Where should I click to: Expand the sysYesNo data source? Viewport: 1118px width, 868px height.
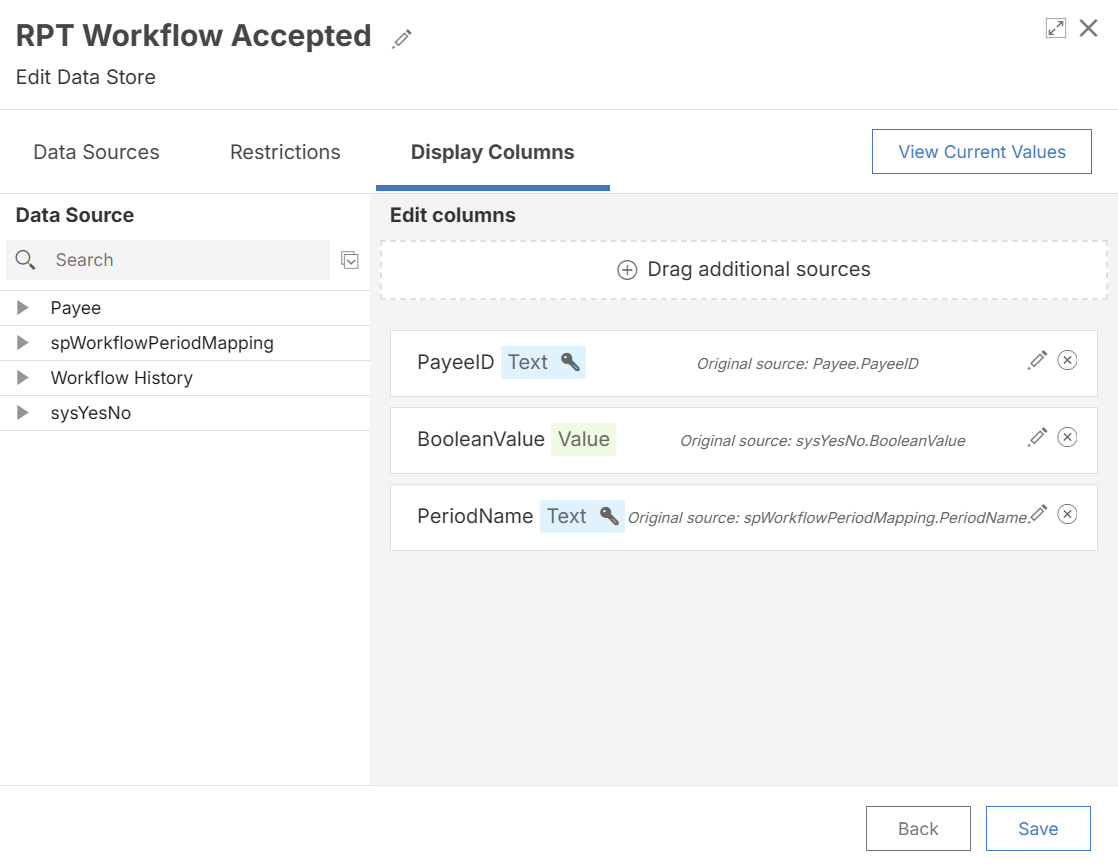pyautogui.click(x=23, y=413)
